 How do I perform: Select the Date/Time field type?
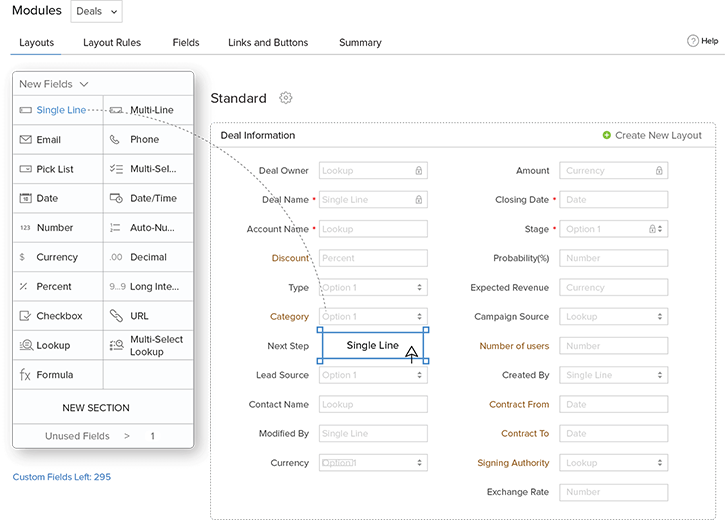[x=148, y=198]
